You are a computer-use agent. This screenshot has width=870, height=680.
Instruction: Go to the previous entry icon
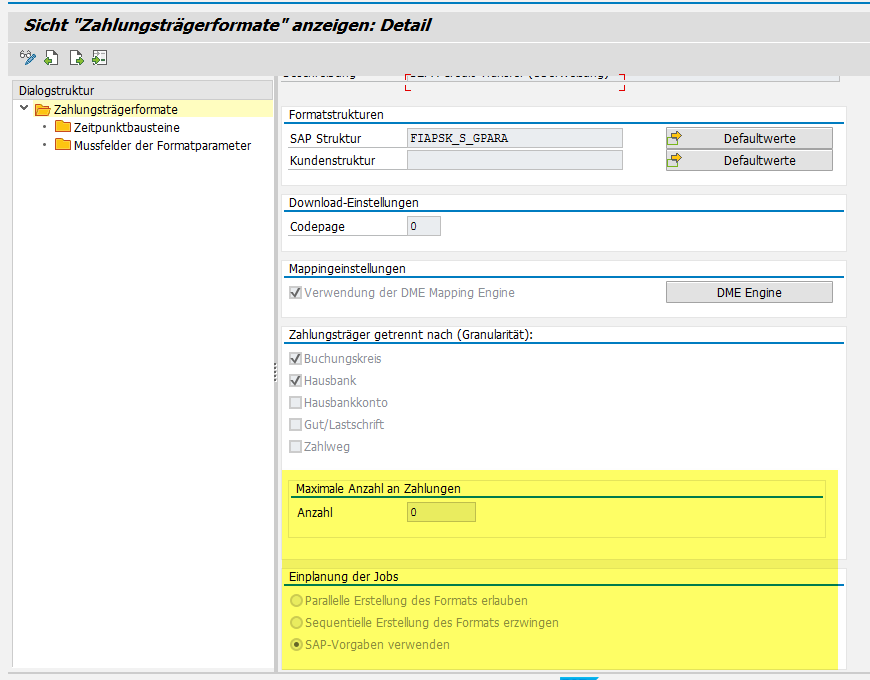click(x=51, y=58)
